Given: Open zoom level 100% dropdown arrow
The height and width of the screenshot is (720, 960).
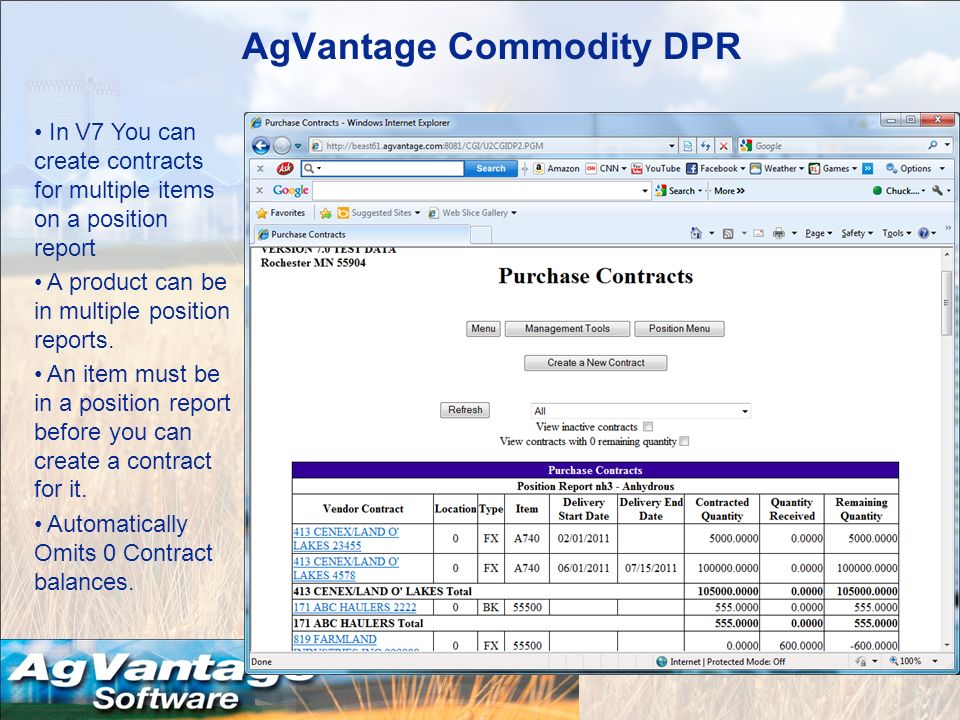Looking at the screenshot, I should (x=935, y=661).
